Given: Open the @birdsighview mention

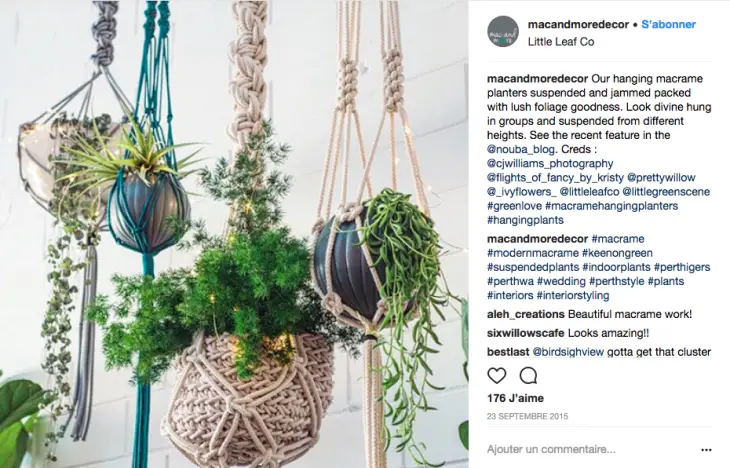Looking at the screenshot, I should [568, 352].
